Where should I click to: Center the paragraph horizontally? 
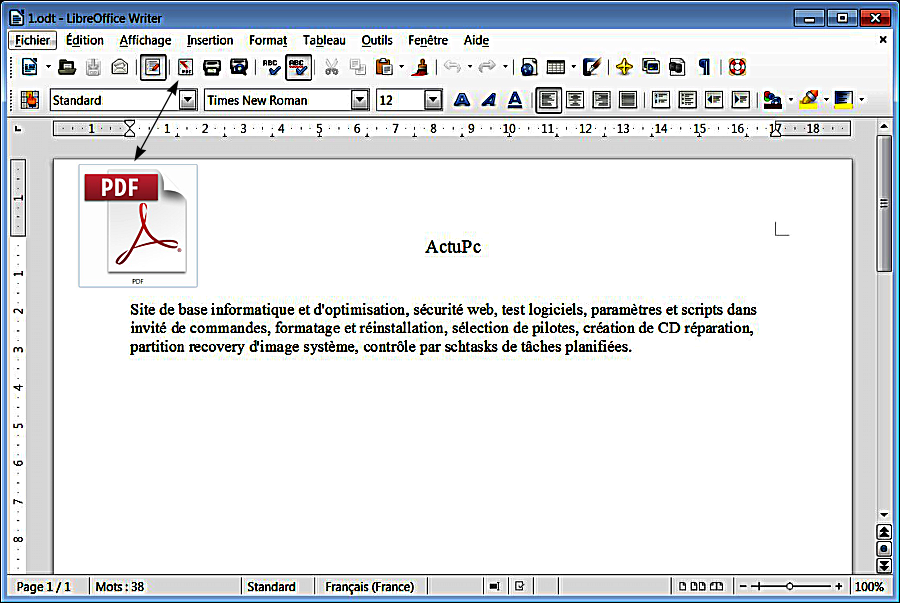coord(575,100)
